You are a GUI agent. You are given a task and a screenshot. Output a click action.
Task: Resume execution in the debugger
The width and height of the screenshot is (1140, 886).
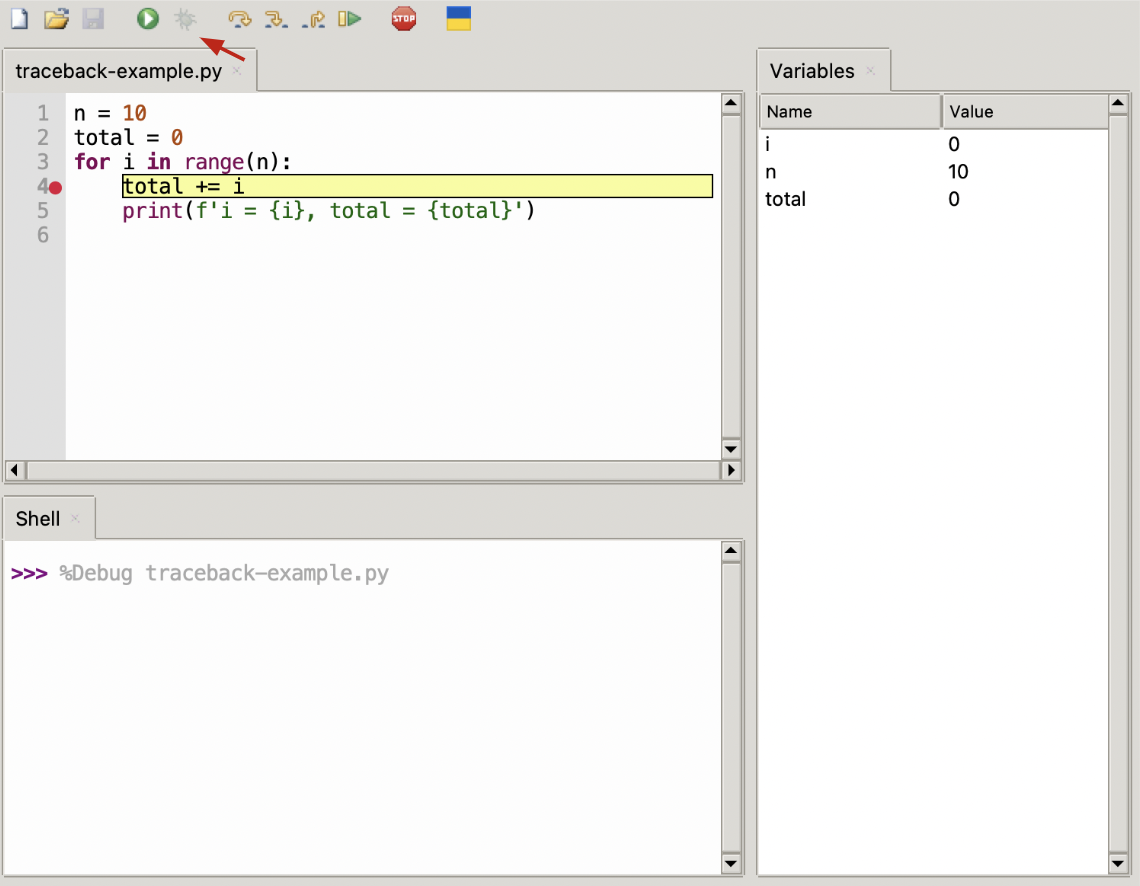tap(349, 18)
